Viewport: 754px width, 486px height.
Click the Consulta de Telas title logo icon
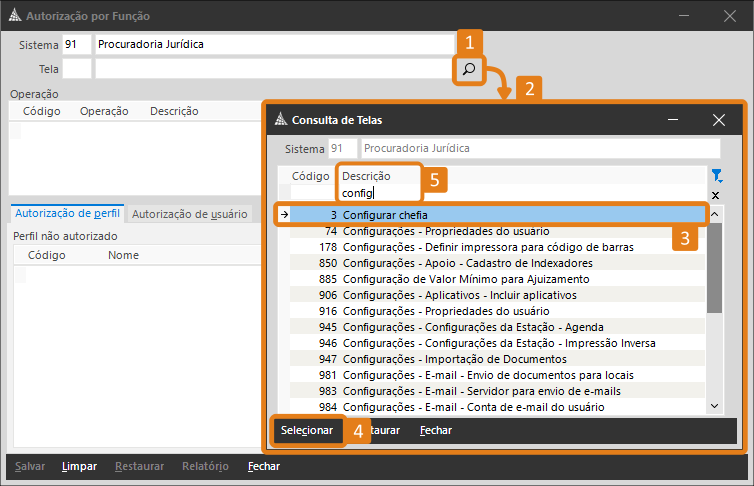tap(280, 120)
